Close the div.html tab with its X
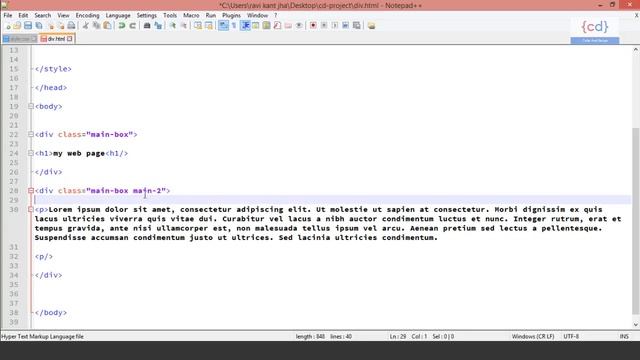The image size is (640, 360). coord(70,39)
